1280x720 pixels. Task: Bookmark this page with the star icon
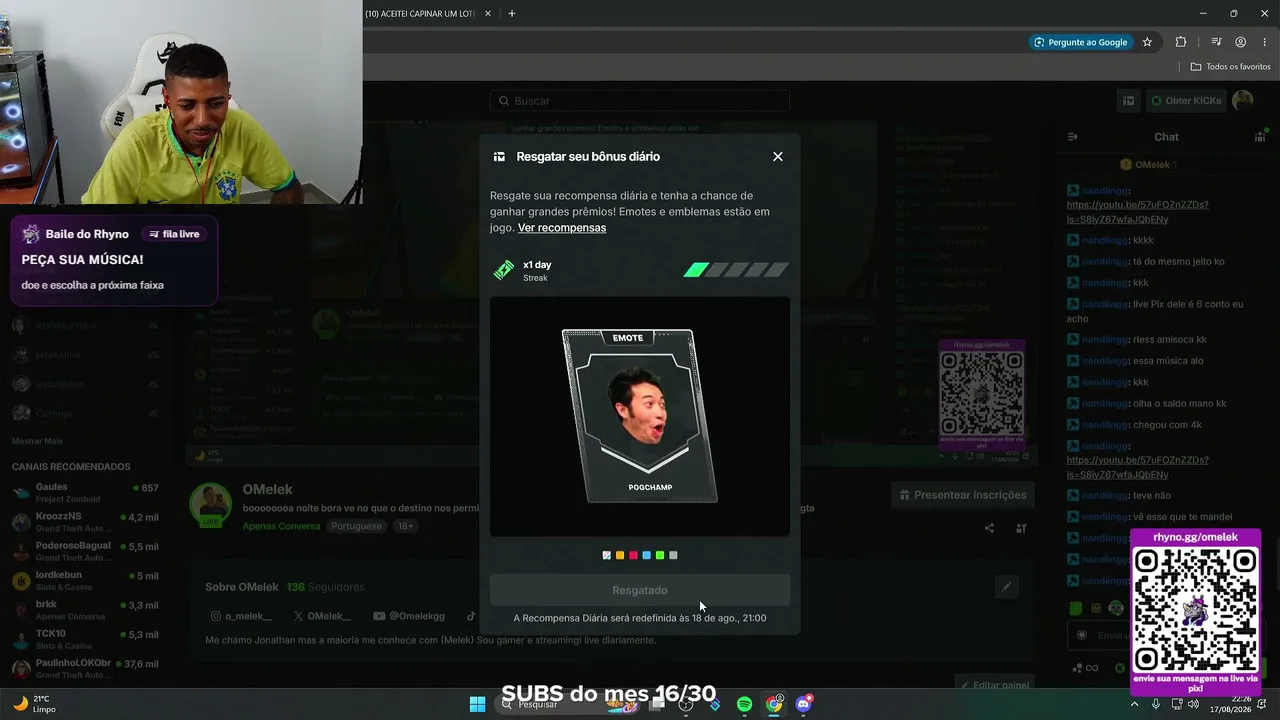click(1147, 42)
